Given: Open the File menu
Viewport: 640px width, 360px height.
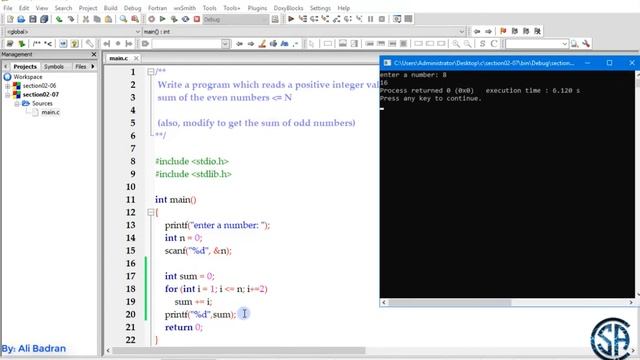Looking at the screenshot, I should (x=8, y=8).
